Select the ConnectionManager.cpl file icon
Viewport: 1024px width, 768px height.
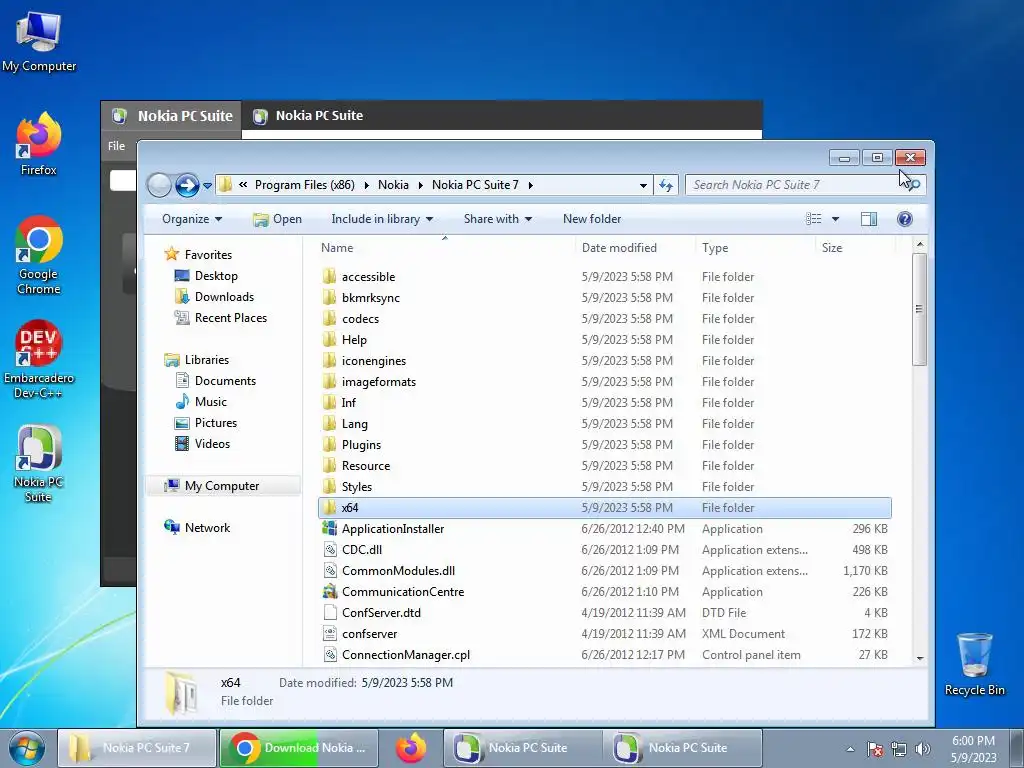(330, 654)
